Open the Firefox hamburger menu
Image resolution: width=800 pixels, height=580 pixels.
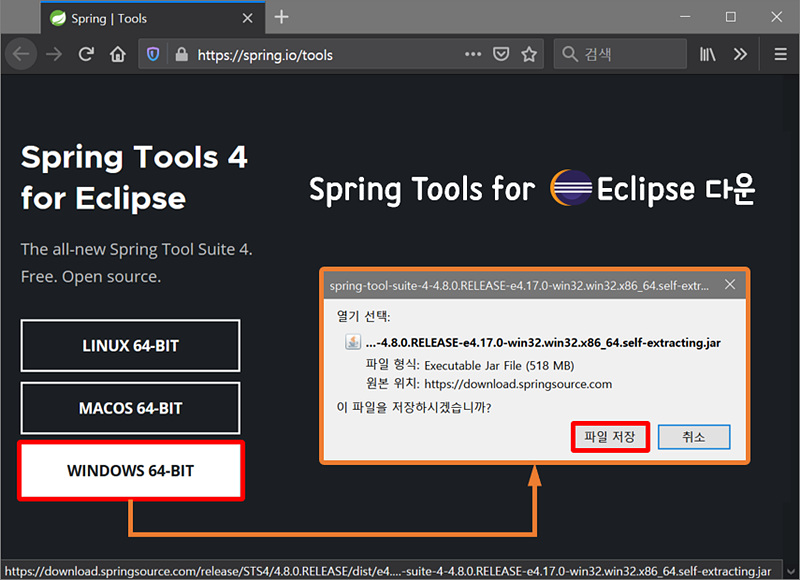[780, 54]
